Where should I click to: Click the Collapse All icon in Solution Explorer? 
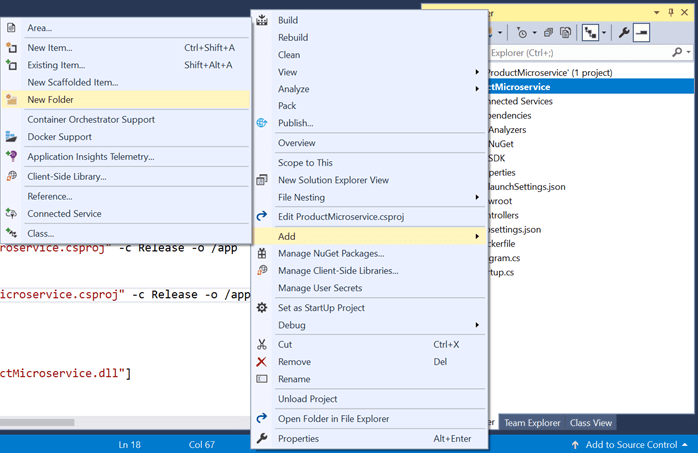click(x=548, y=32)
